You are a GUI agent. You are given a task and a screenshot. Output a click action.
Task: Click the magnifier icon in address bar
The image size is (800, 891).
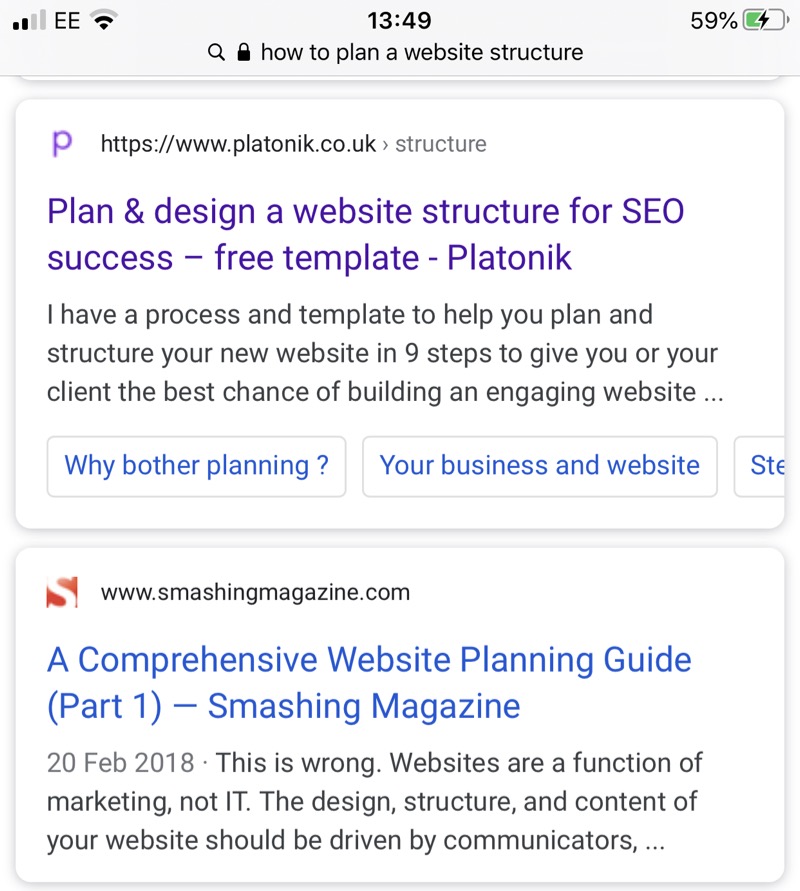click(216, 52)
